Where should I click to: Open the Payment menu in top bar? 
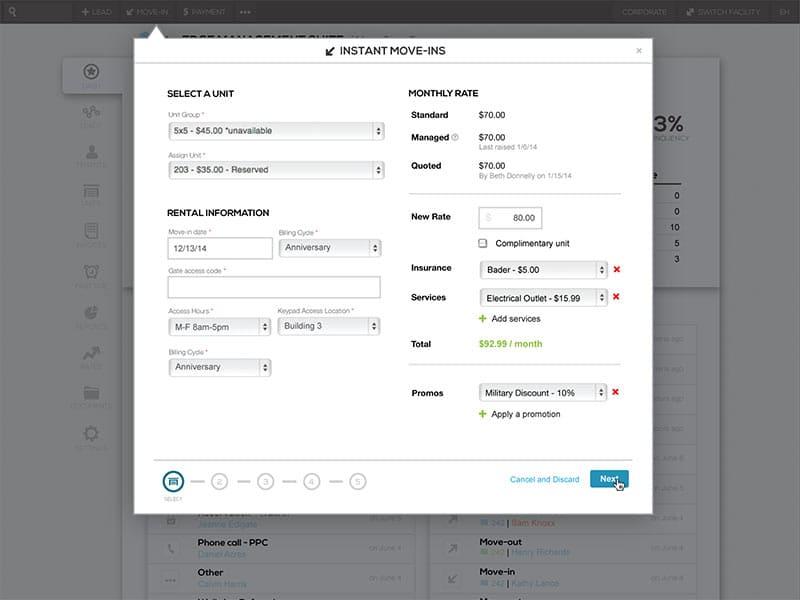coord(204,12)
